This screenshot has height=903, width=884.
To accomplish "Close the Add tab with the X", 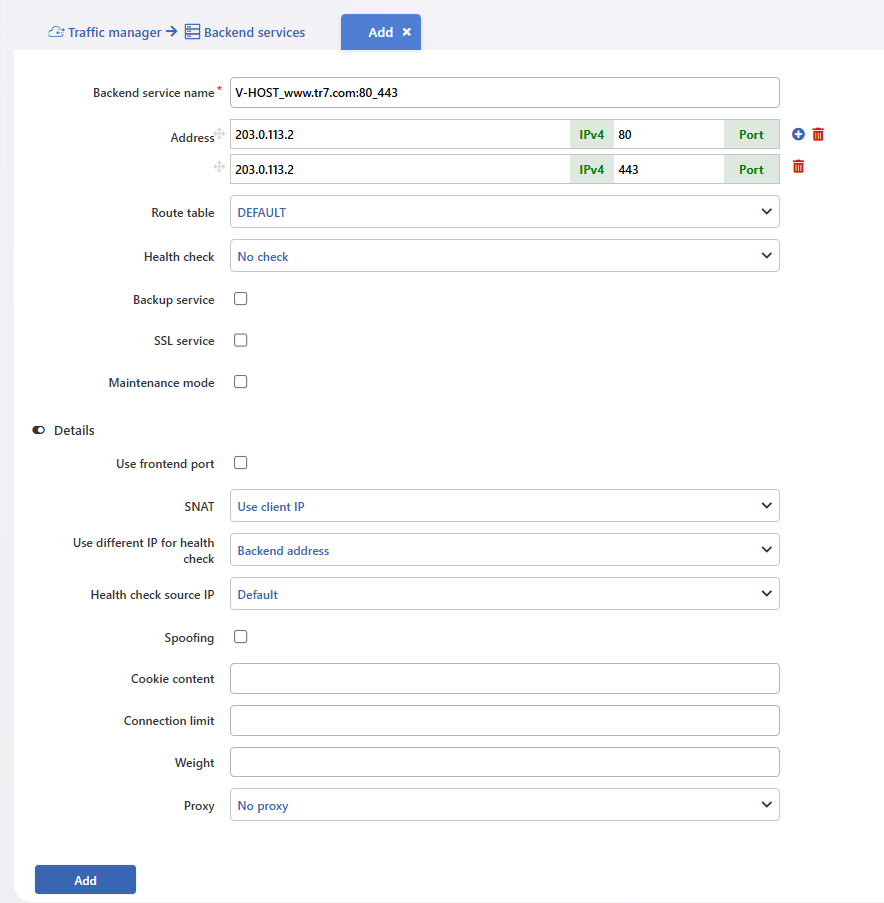I will (407, 32).
